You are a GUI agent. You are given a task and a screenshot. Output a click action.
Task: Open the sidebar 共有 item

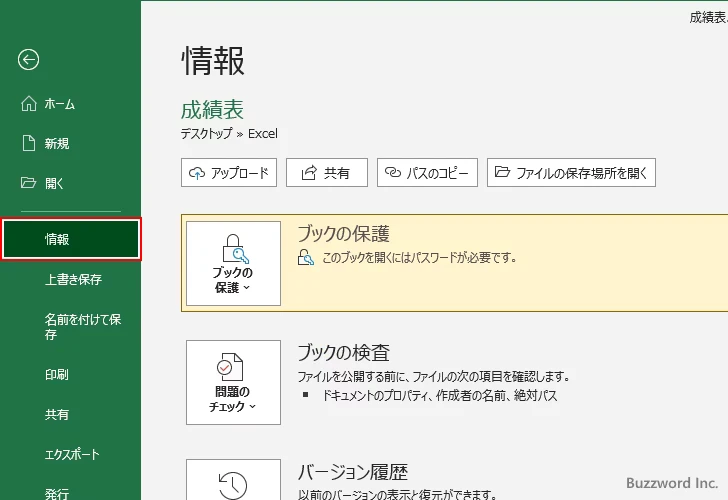pos(57,414)
